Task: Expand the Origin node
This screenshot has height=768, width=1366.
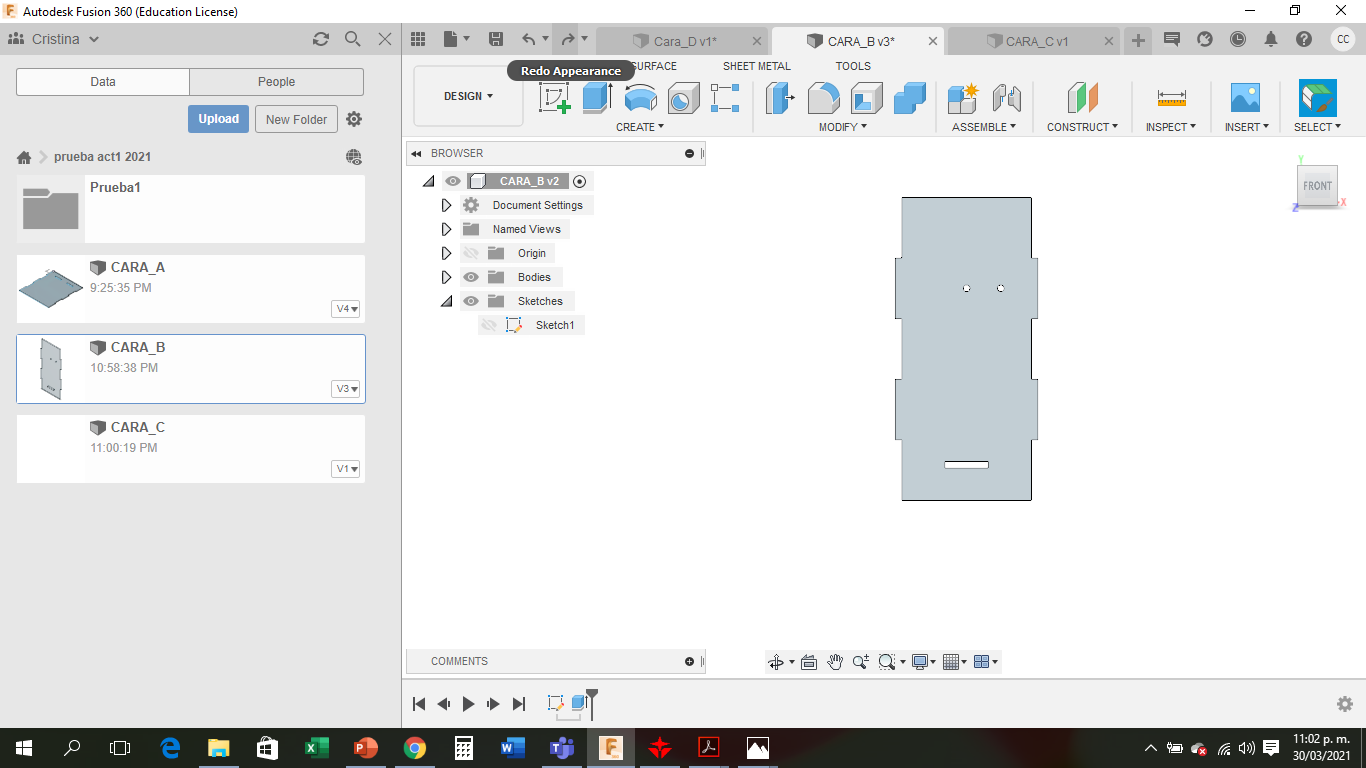Action: [x=447, y=253]
